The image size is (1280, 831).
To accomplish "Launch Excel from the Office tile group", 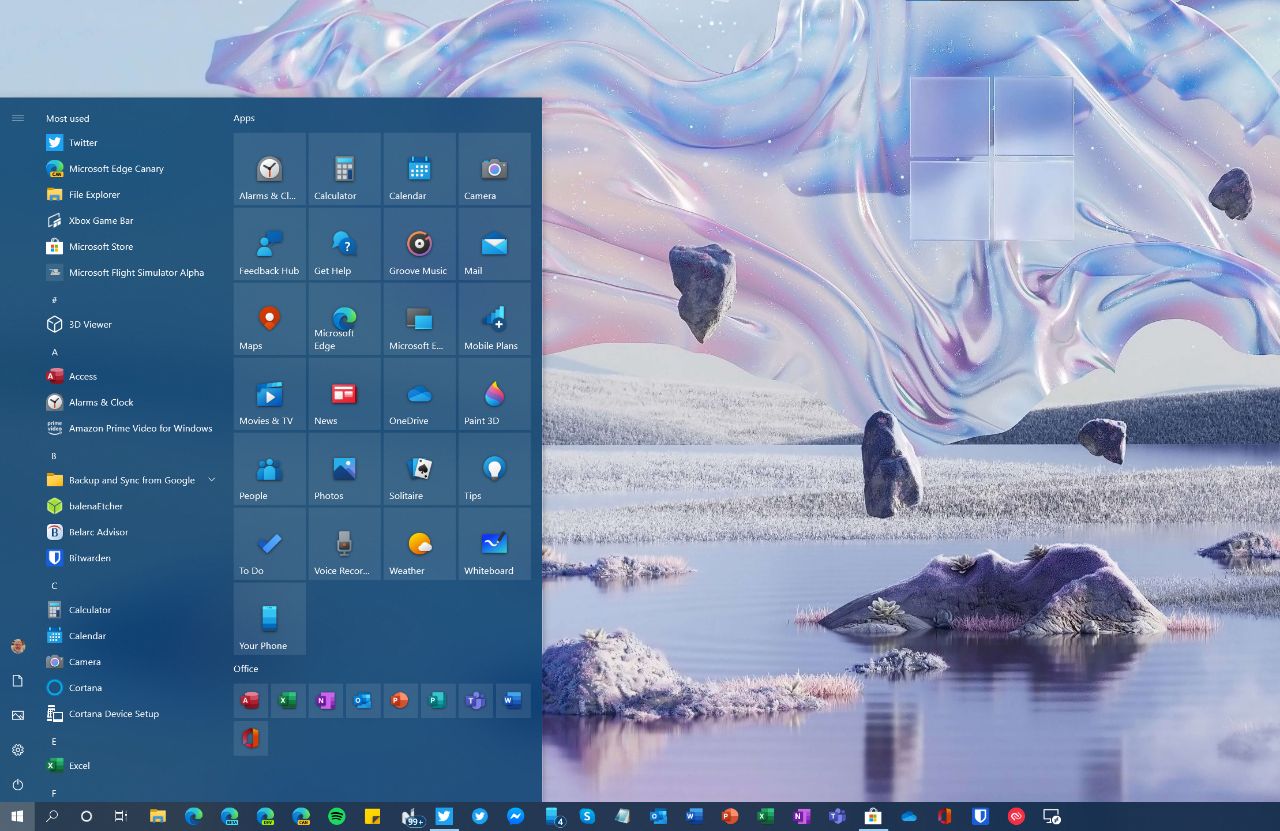I will tap(288, 701).
